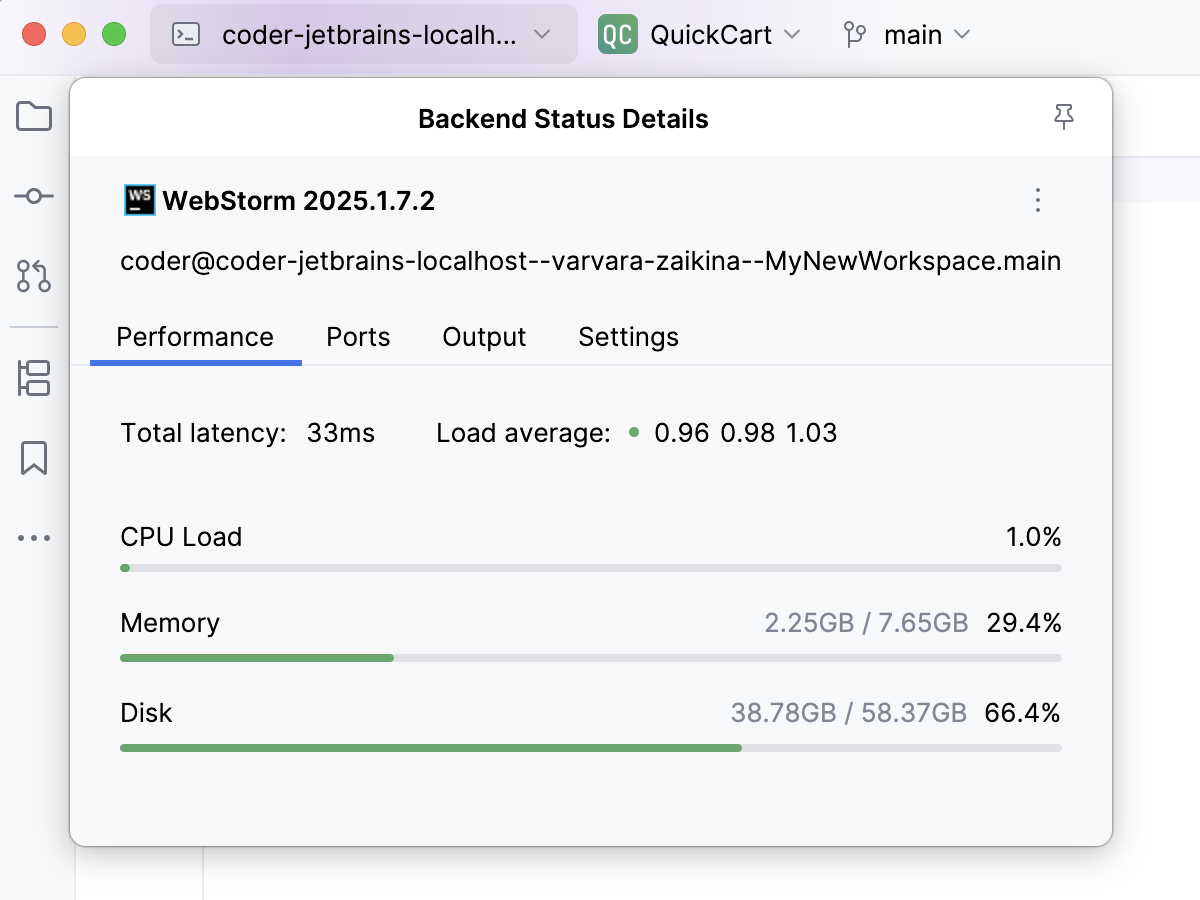This screenshot has height=900, width=1200.
Task: Open the Commit tool window icon
Action: tap(34, 196)
